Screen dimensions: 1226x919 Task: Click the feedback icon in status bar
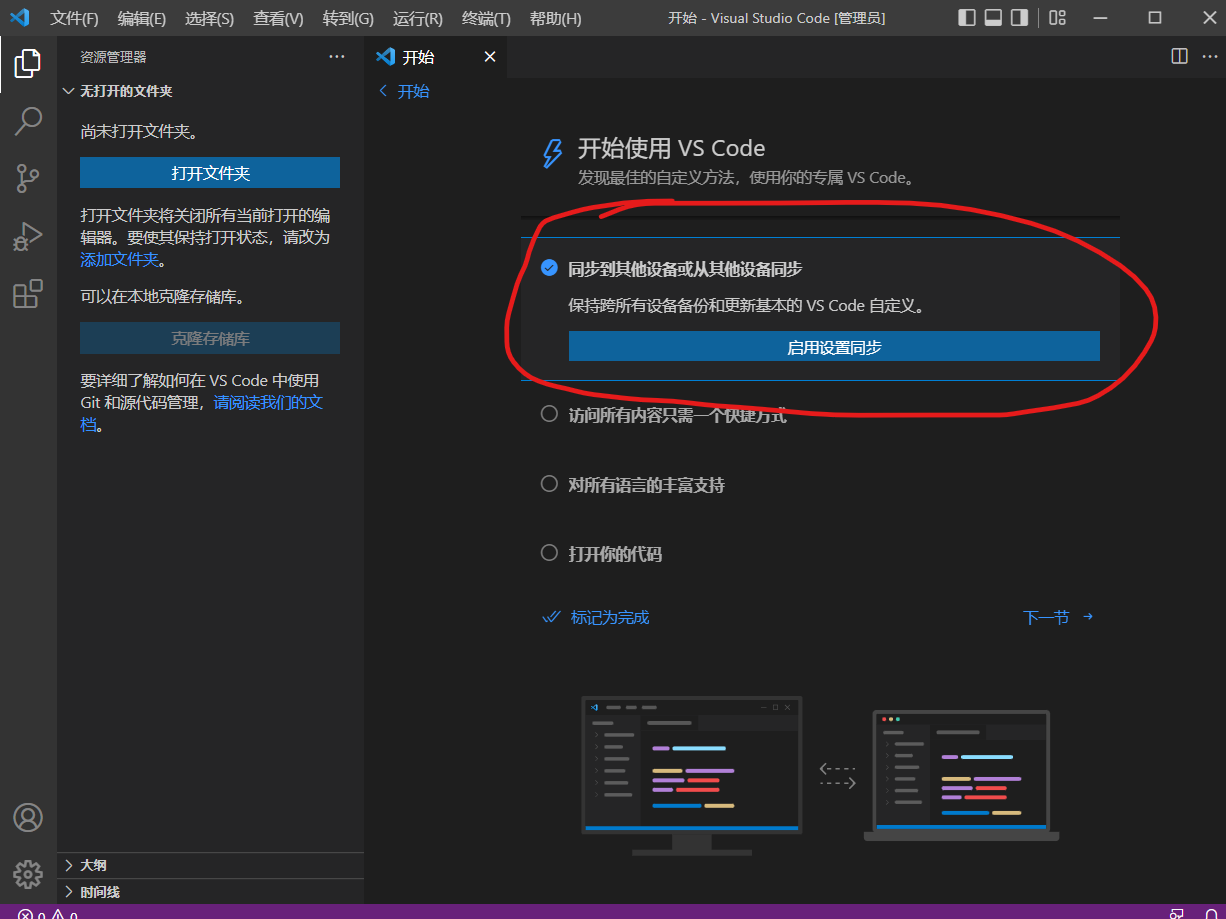(1177, 915)
